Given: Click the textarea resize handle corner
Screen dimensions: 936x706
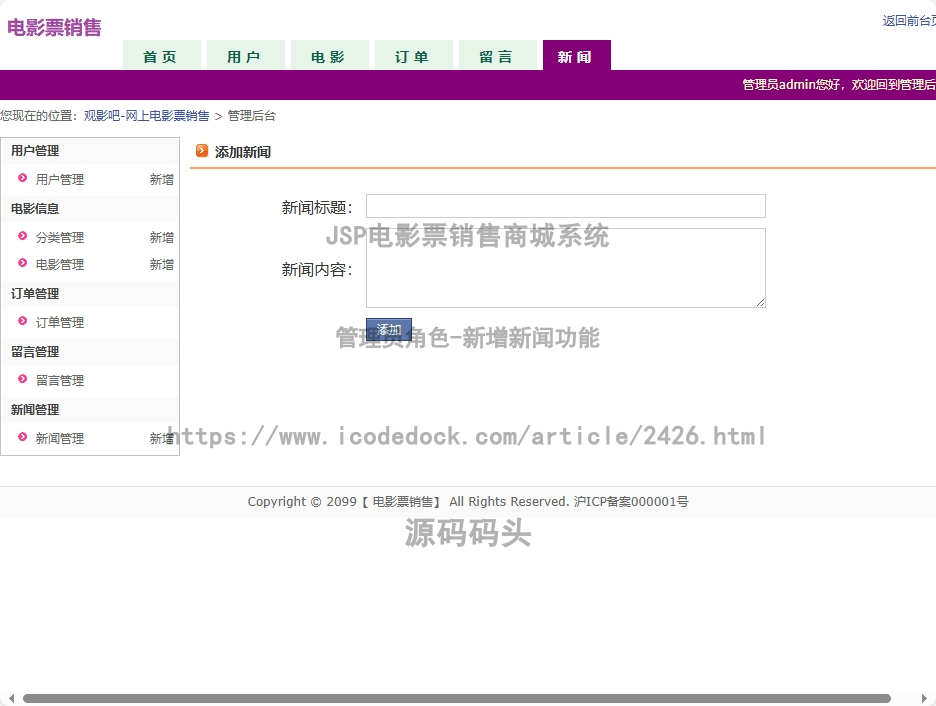Looking at the screenshot, I should click(760, 303).
